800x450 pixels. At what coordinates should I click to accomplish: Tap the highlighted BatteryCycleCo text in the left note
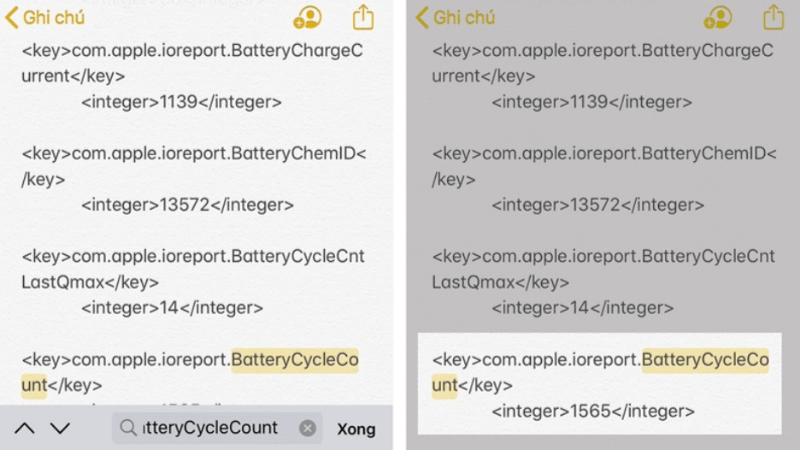pyautogui.click(x=294, y=360)
